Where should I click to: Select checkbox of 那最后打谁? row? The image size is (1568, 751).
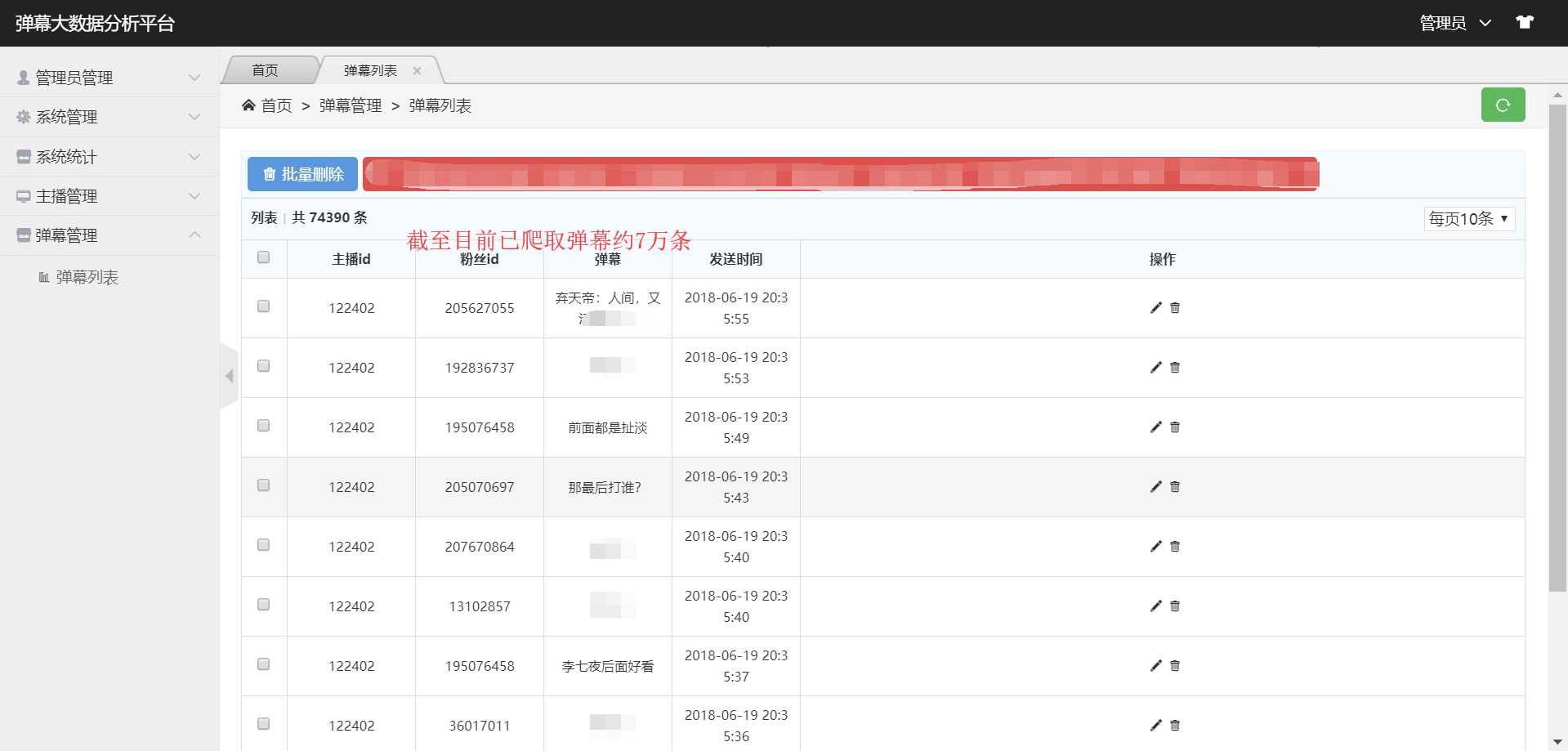pyautogui.click(x=263, y=485)
